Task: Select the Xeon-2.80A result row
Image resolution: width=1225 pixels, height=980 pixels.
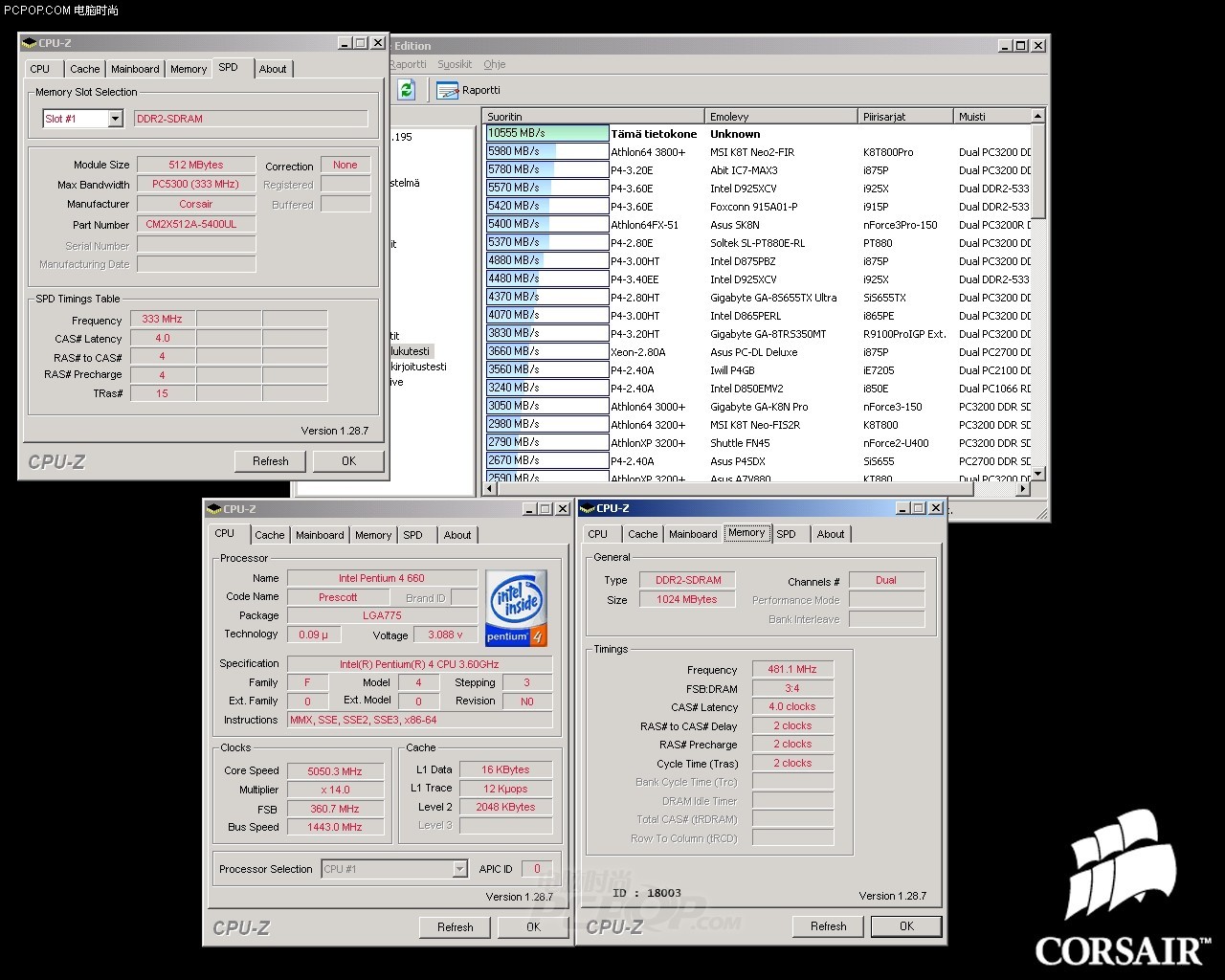Action: (758, 352)
